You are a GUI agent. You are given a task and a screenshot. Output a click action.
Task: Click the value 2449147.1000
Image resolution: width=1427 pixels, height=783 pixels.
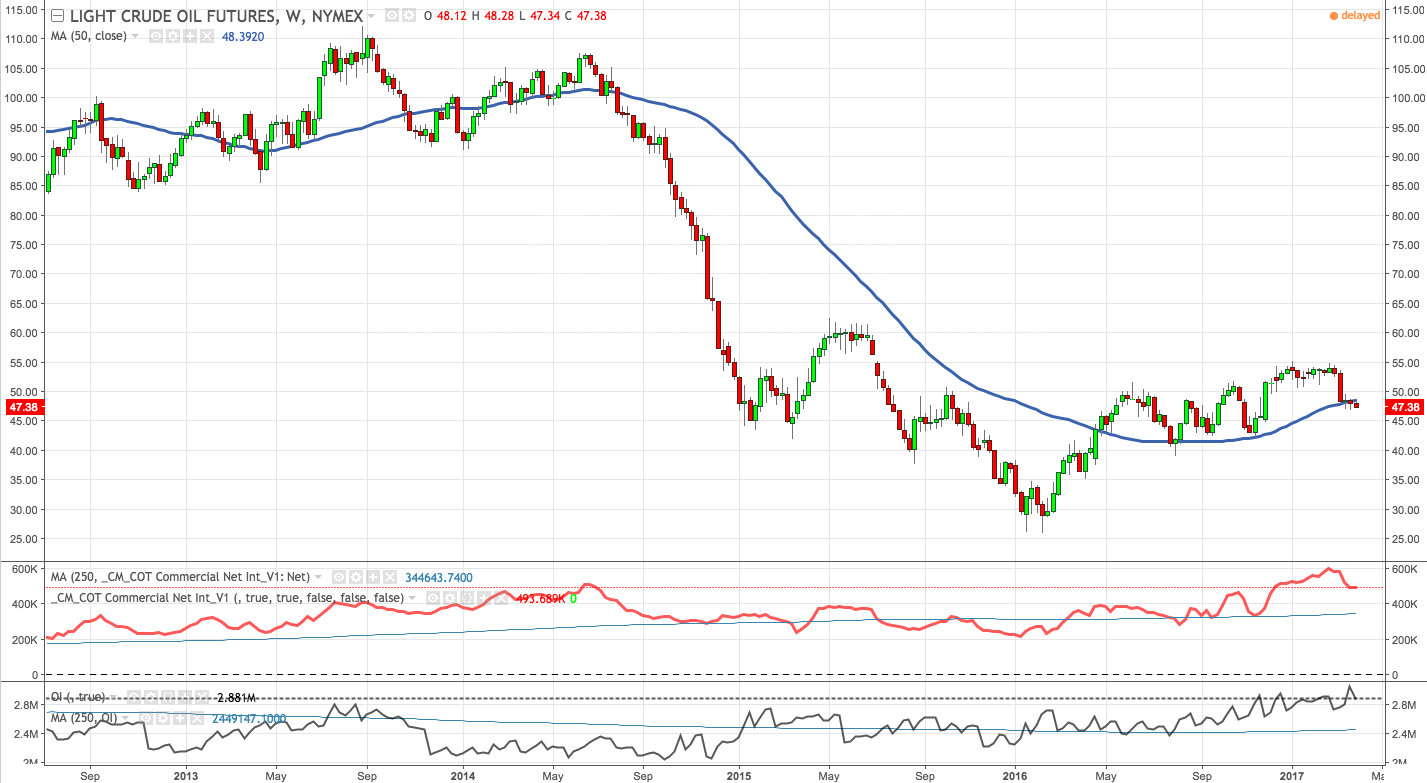pos(249,718)
